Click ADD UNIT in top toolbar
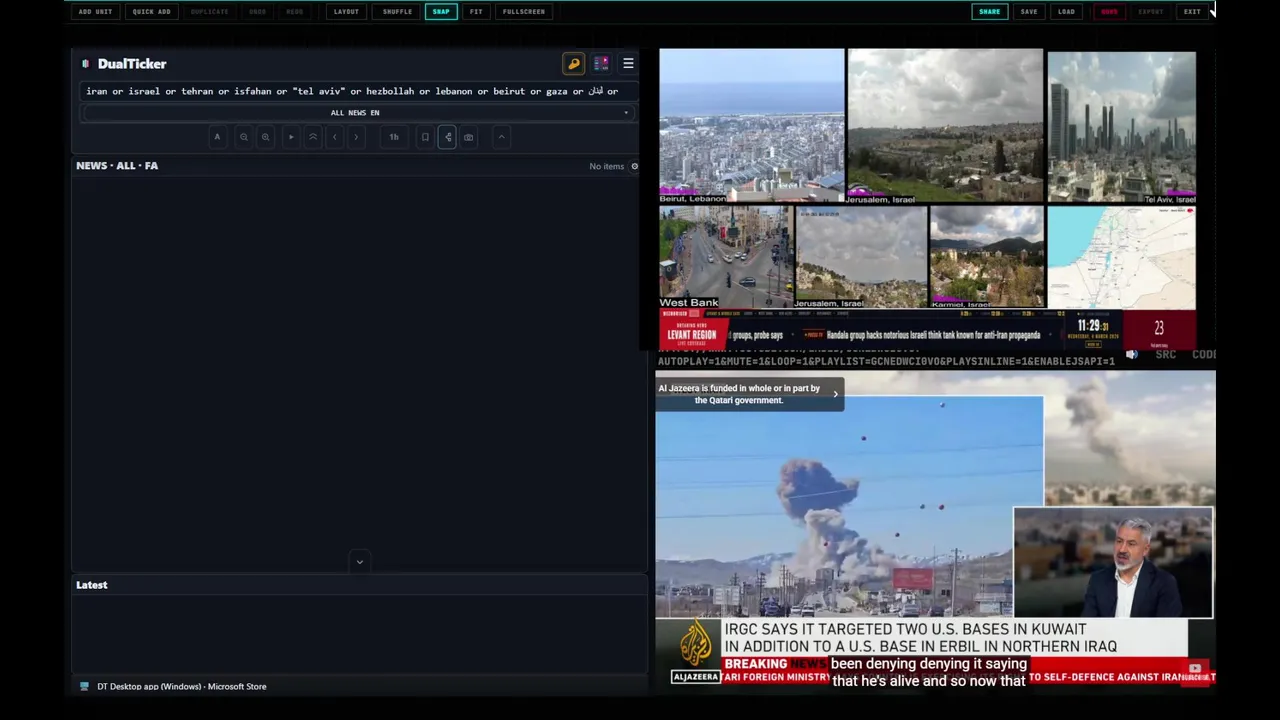 coord(95,12)
